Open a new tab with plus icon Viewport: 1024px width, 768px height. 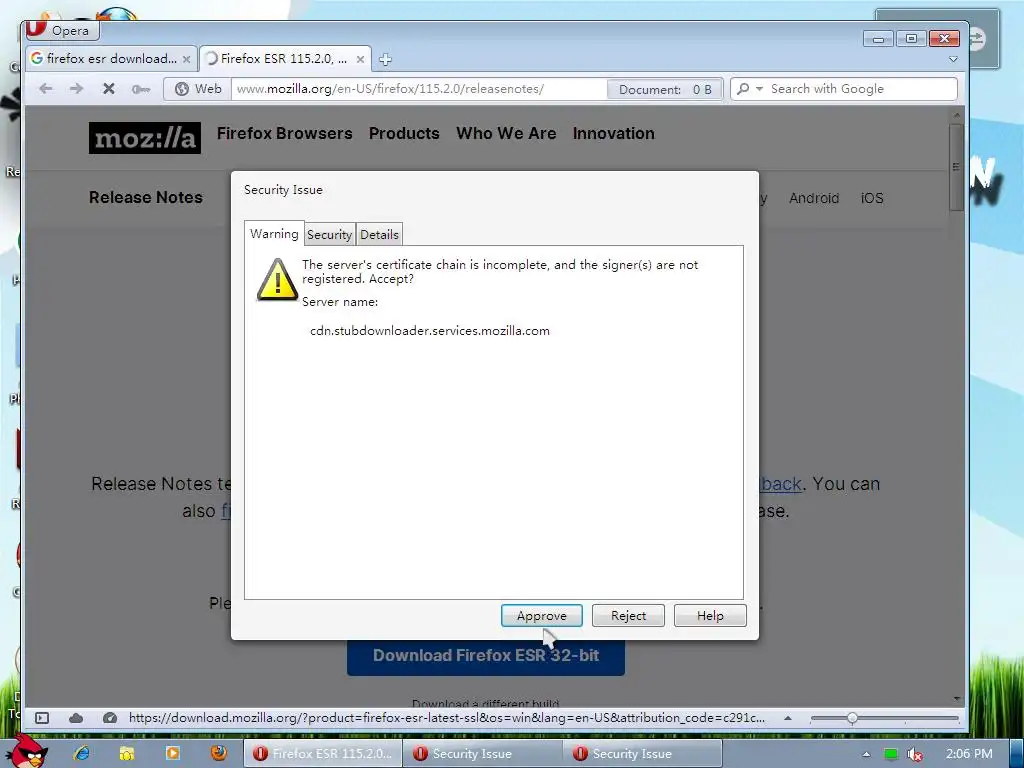tap(385, 59)
